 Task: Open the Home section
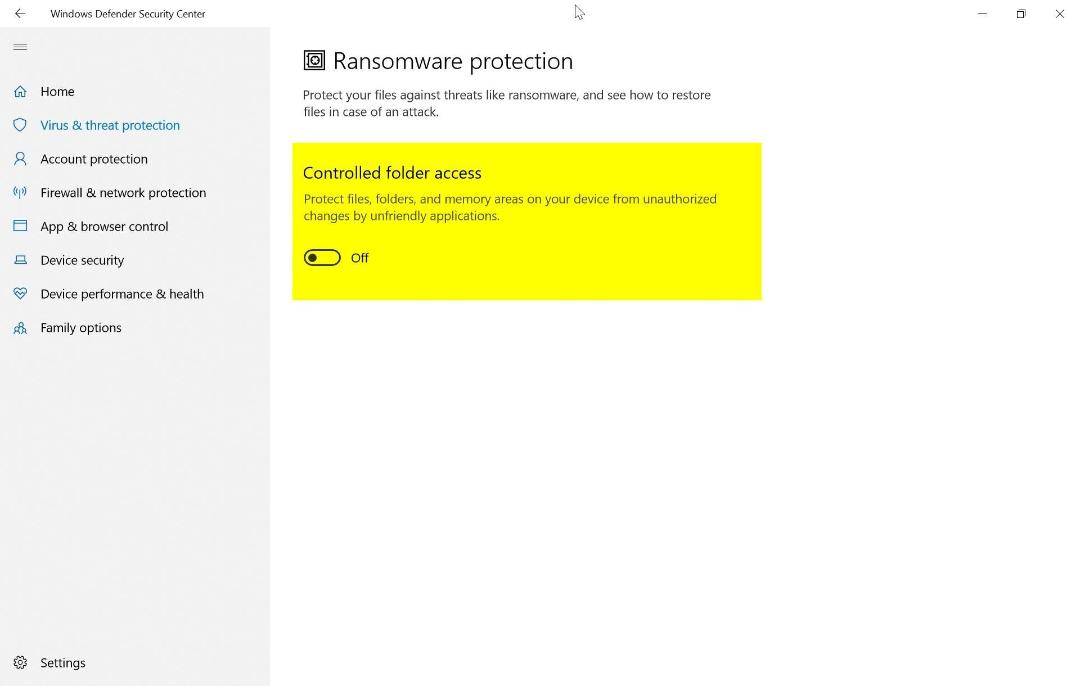57,91
